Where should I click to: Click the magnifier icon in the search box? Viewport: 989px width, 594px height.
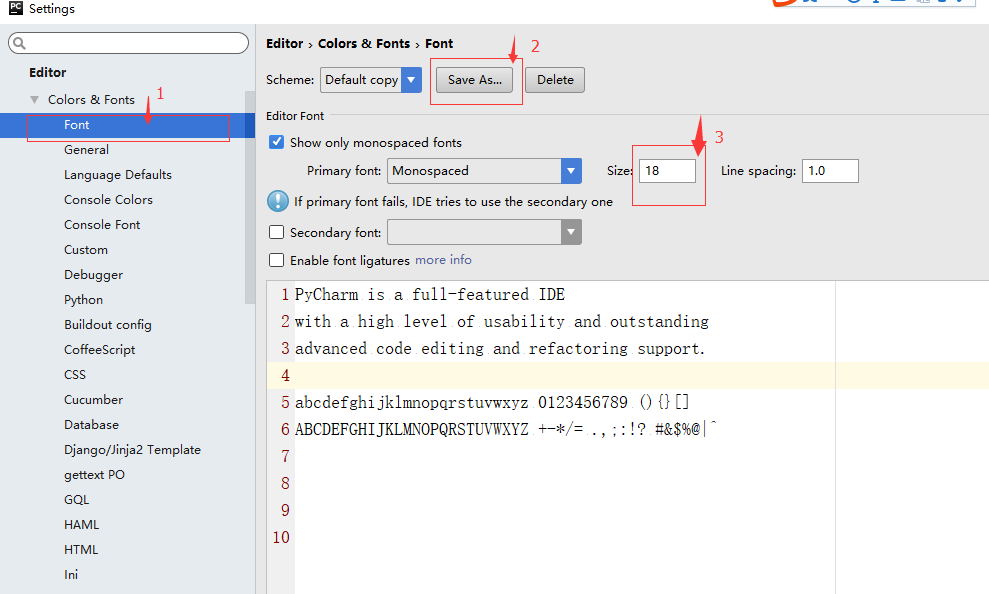click(20, 43)
